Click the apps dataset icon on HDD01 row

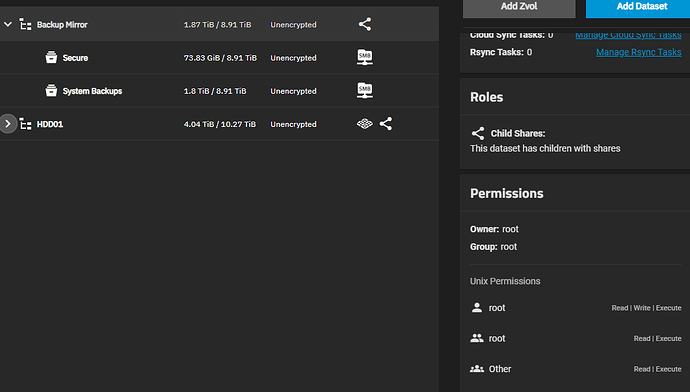tap(364, 124)
